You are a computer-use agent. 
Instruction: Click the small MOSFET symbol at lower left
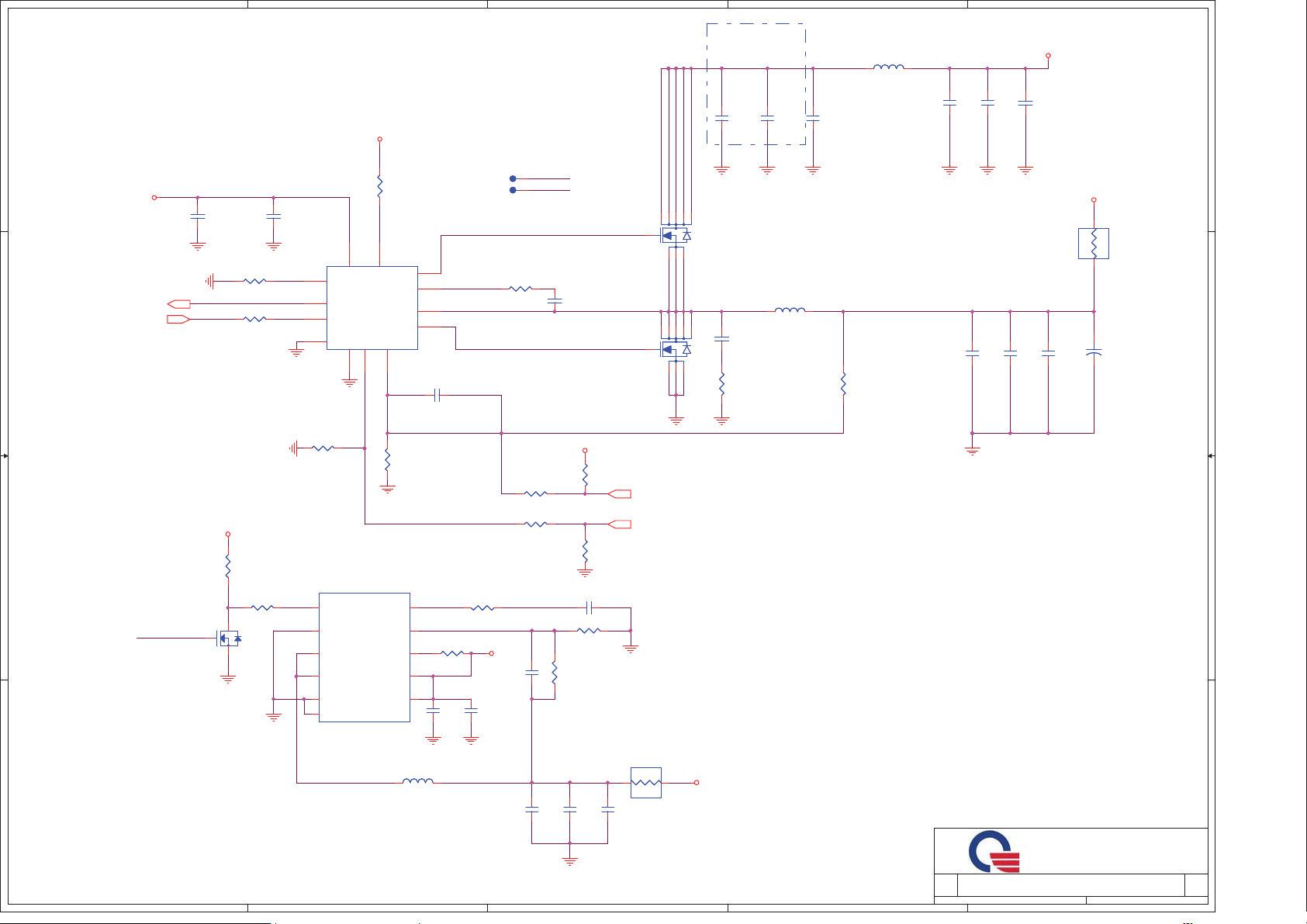tap(229, 638)
